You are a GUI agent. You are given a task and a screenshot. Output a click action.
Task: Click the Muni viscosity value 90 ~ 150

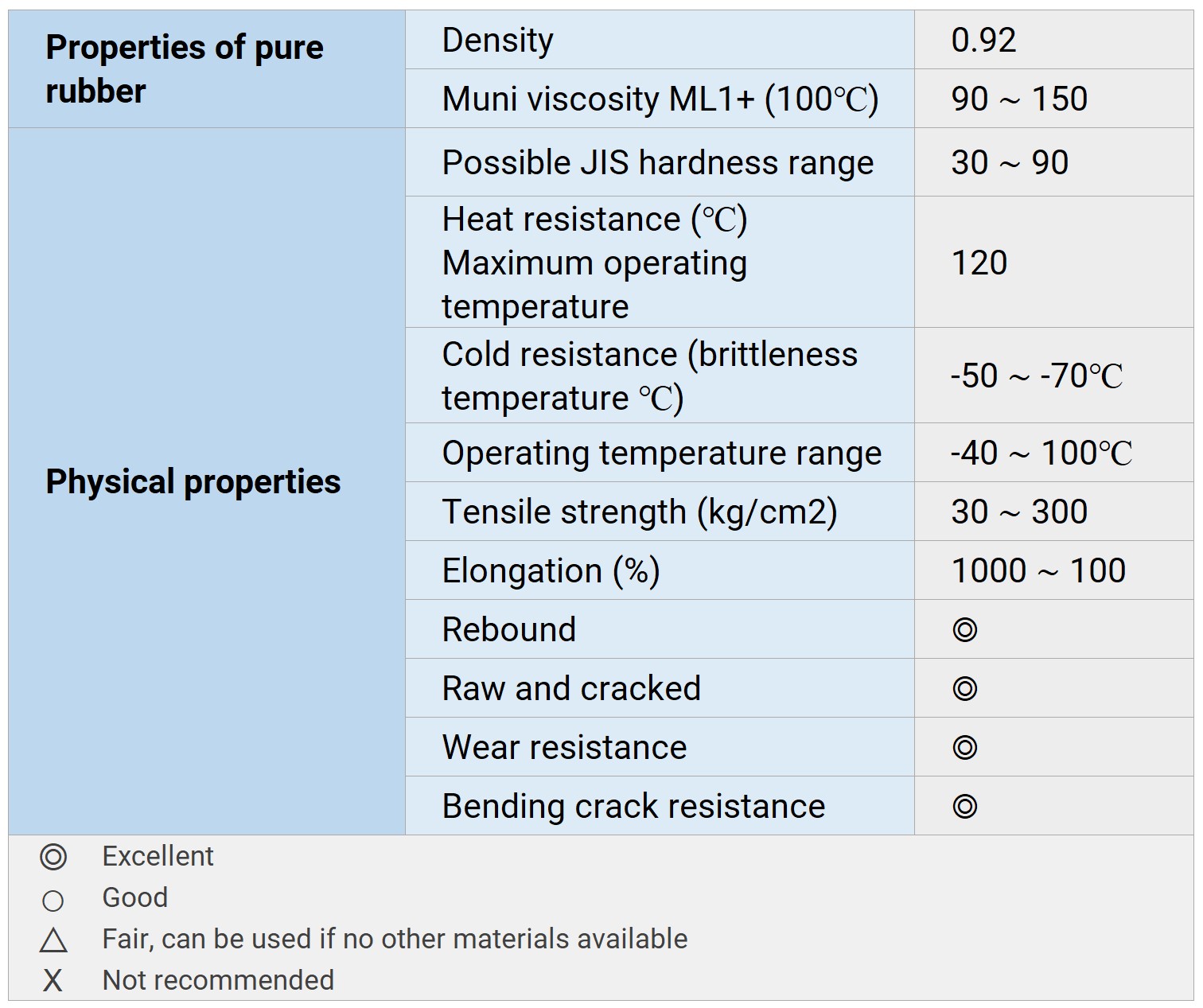pyautogui.click(x=1019, y=99)
